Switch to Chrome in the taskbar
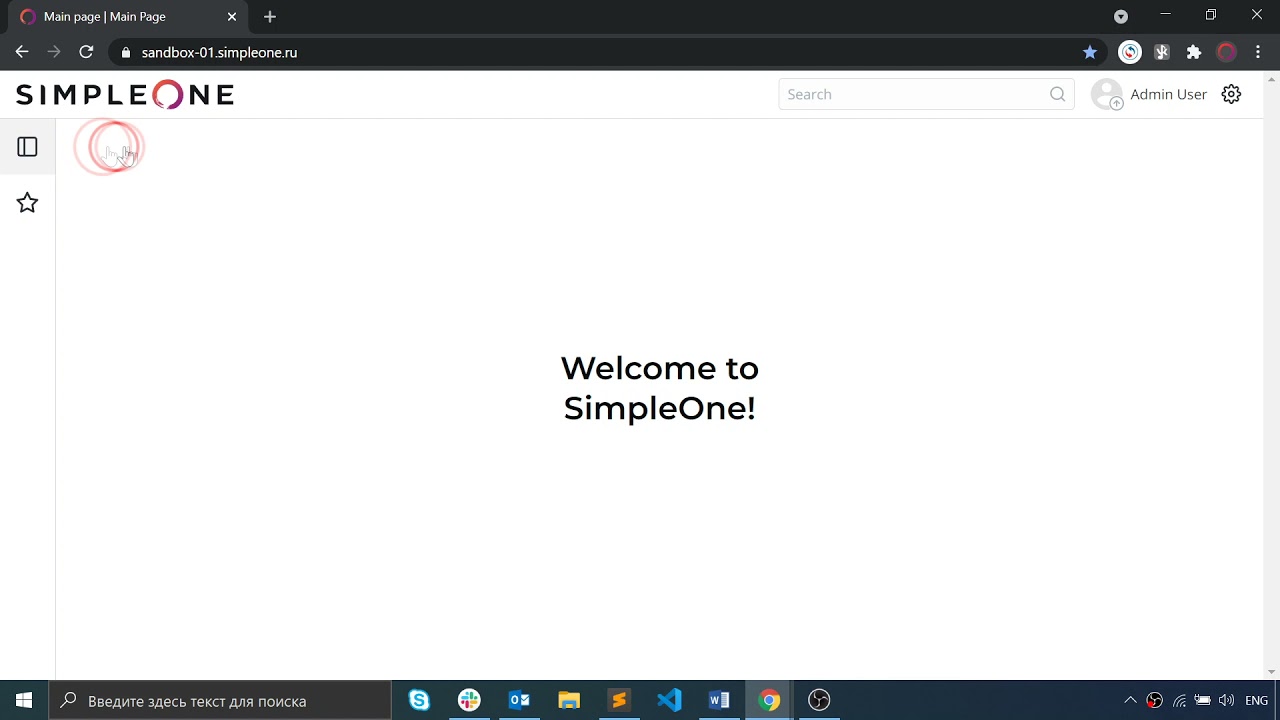The image size is (1280, 720). click(769, 701)
